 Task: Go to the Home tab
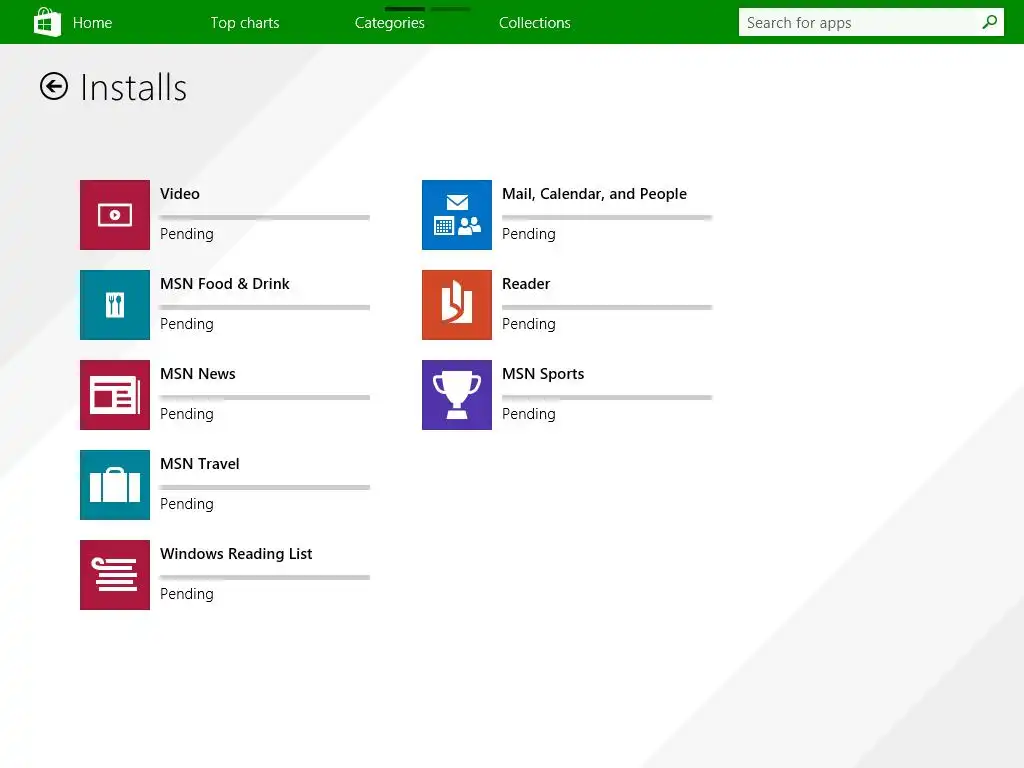tap(93, 23)
